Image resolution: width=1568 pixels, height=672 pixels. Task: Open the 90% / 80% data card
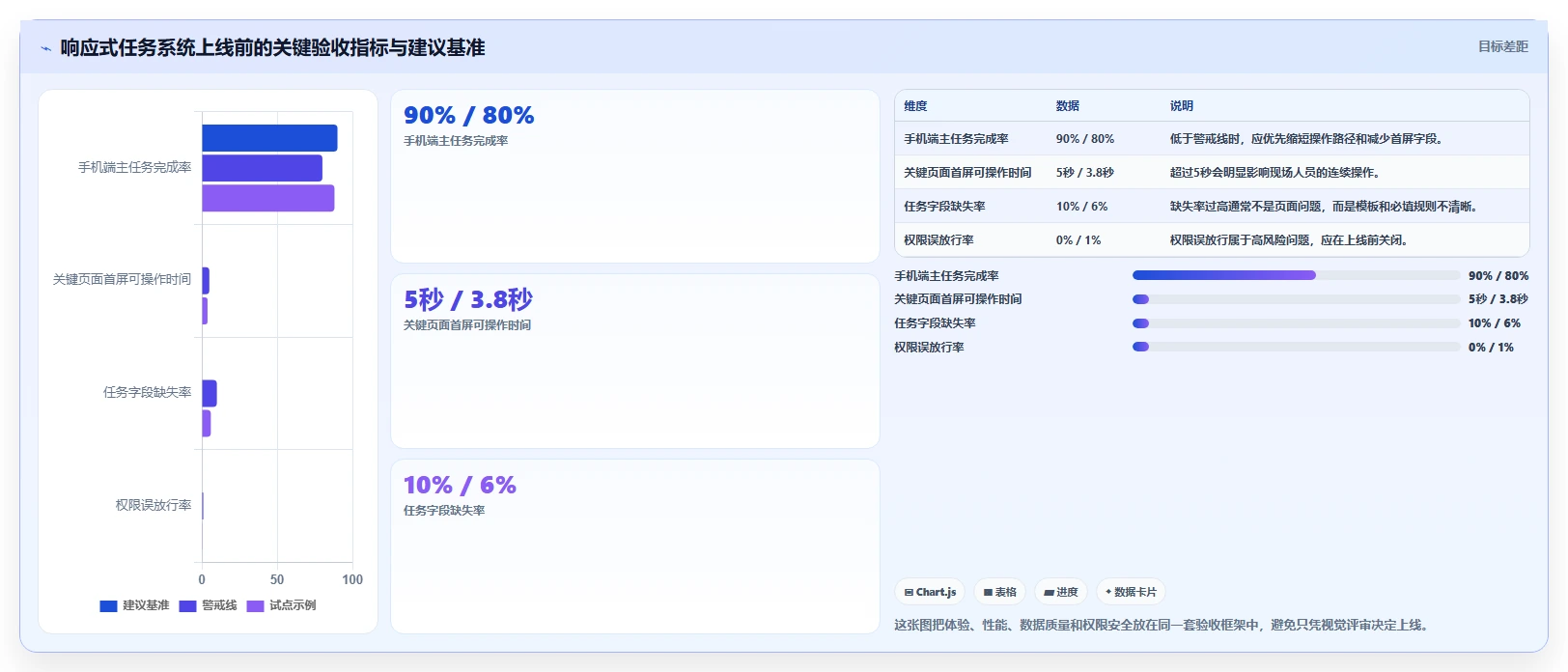[x=635, y=176]
